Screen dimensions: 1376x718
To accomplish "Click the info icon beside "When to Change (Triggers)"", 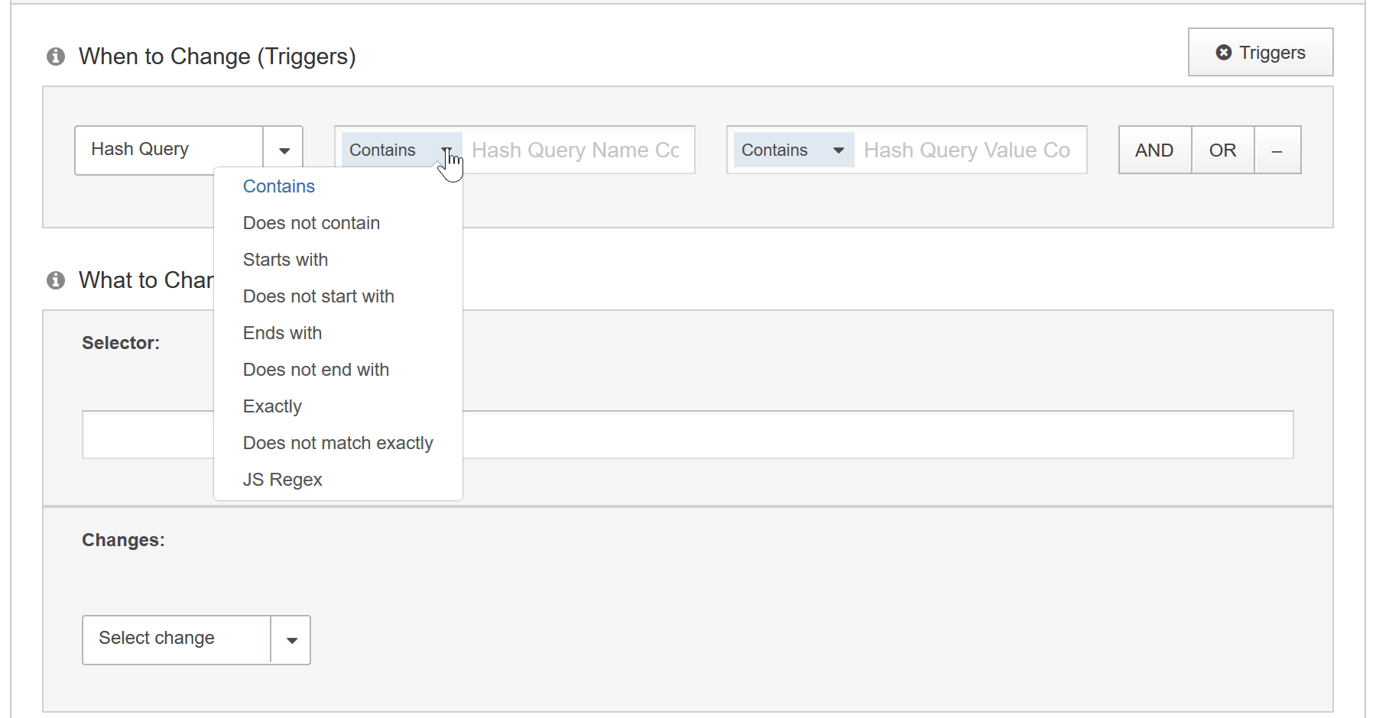I will coord(55,56).
